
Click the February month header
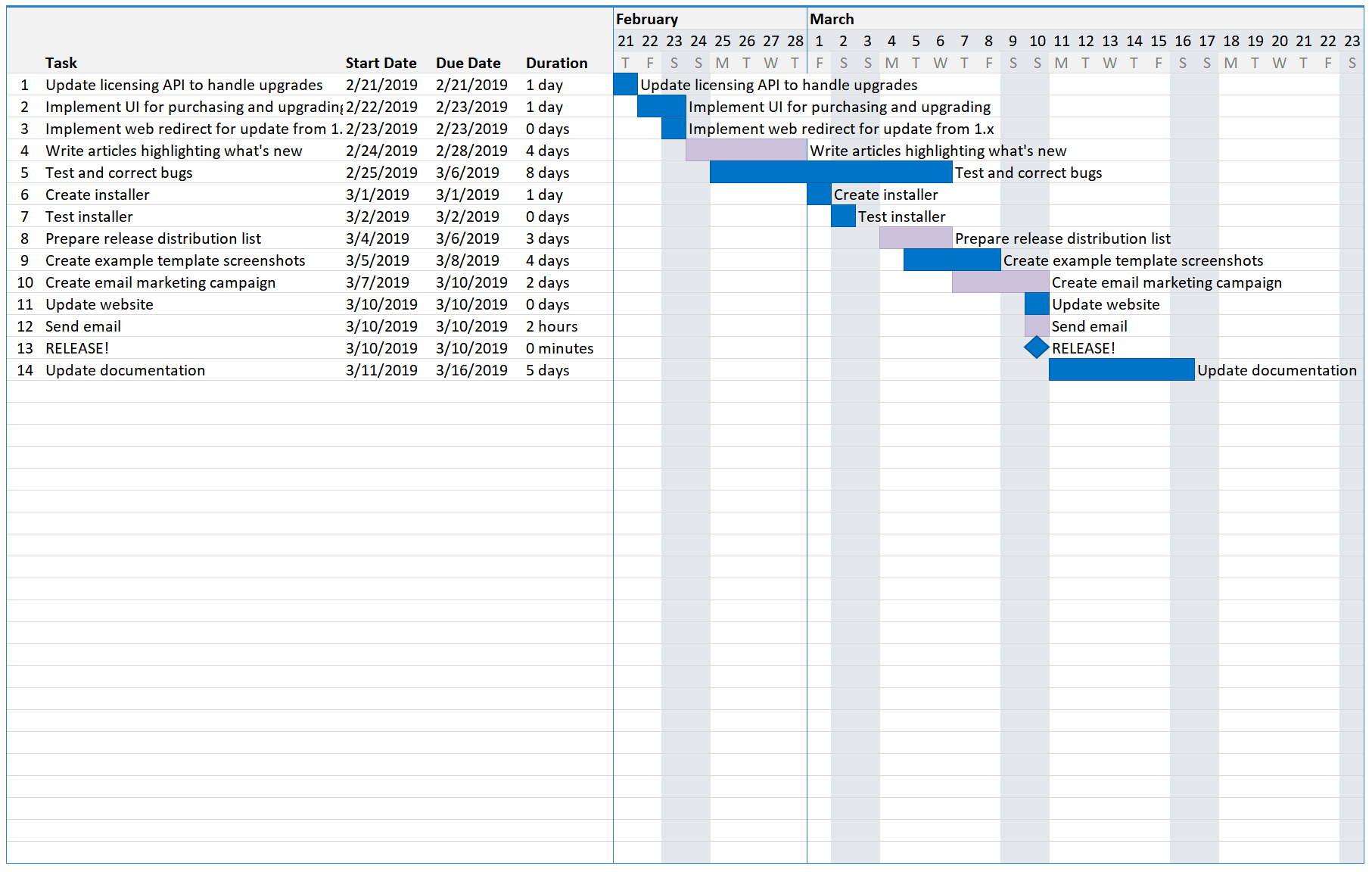click(x=646, y=19)
